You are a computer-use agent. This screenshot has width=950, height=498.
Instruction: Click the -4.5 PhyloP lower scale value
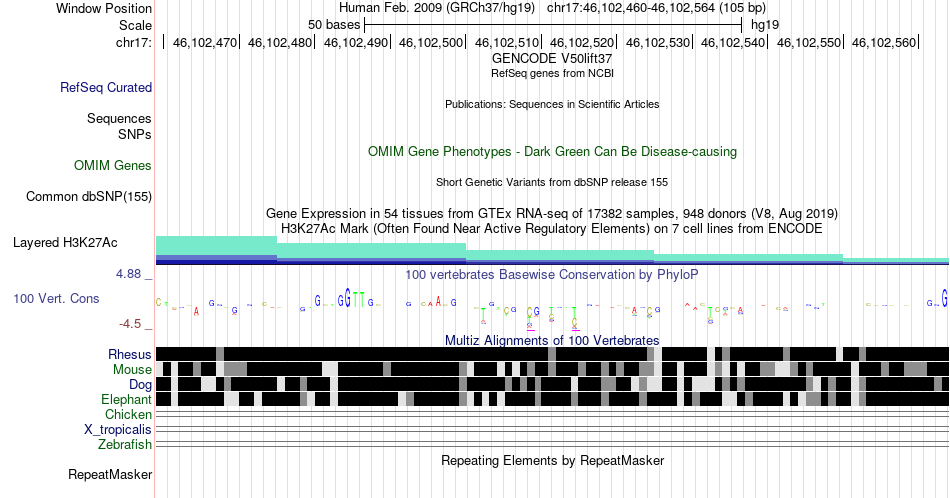130,324
